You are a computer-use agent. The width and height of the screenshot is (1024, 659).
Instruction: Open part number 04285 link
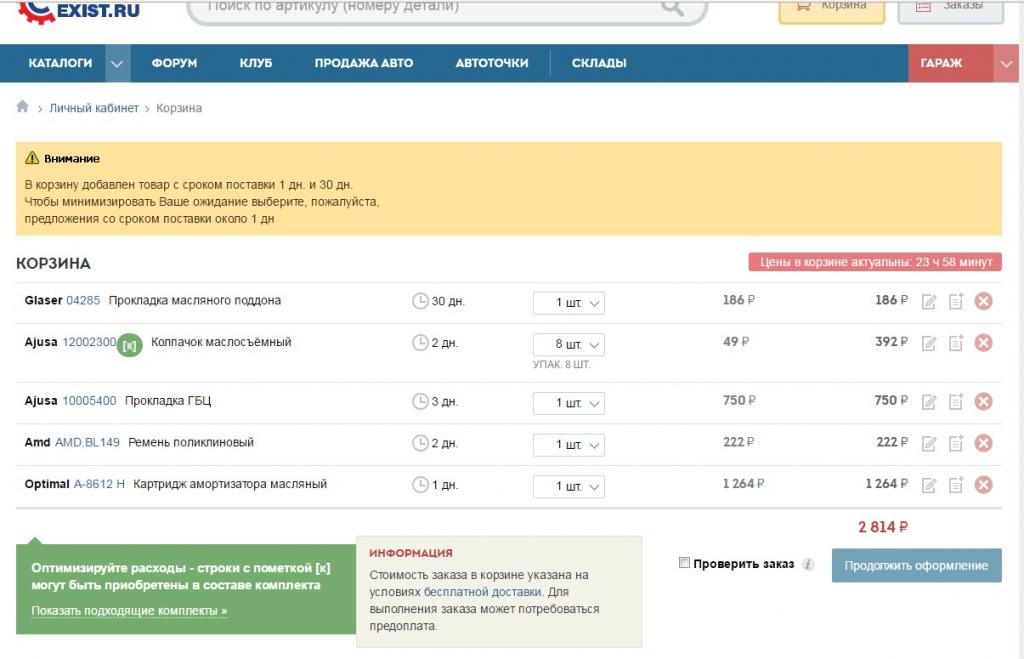(83, 300)
